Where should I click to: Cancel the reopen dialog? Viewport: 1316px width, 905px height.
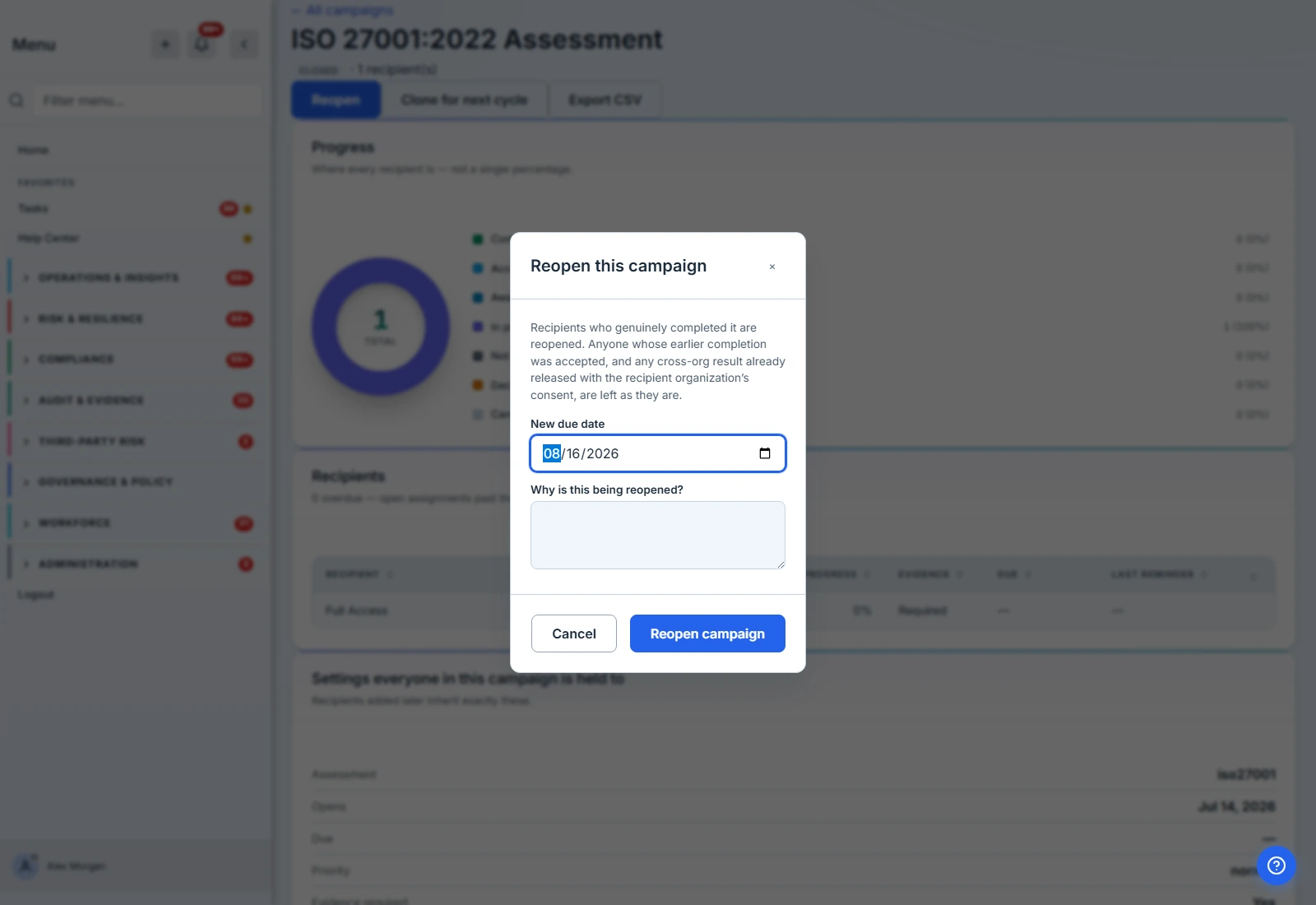[574, 633]
